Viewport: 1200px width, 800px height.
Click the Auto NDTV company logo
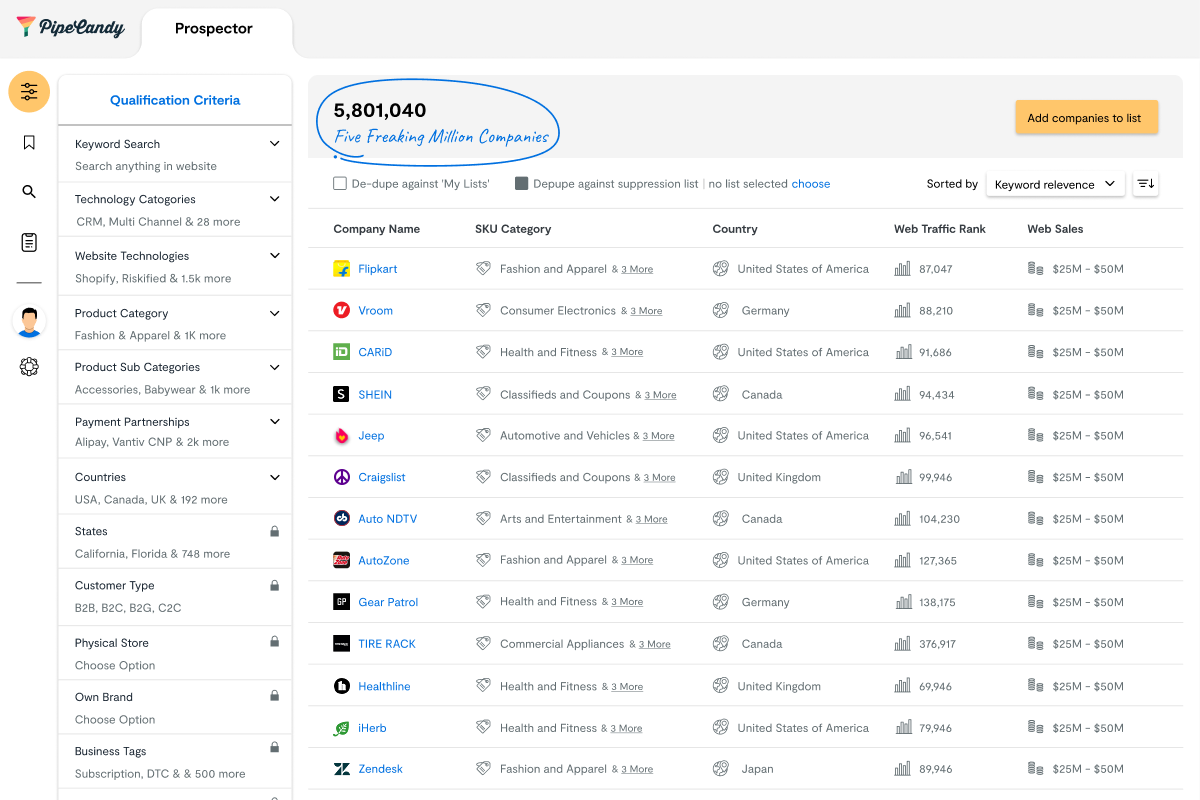pyautogui.click(x=341, y=519)
